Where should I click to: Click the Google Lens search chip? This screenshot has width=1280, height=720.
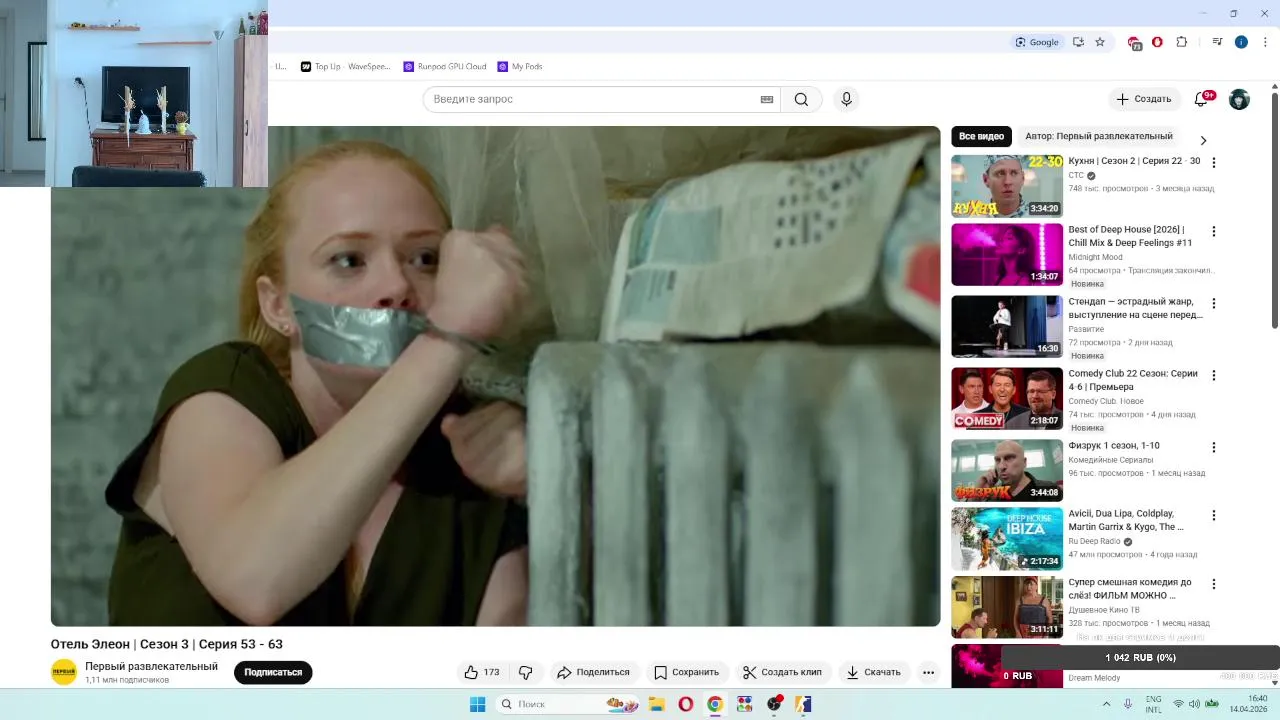pos(1037,42)
